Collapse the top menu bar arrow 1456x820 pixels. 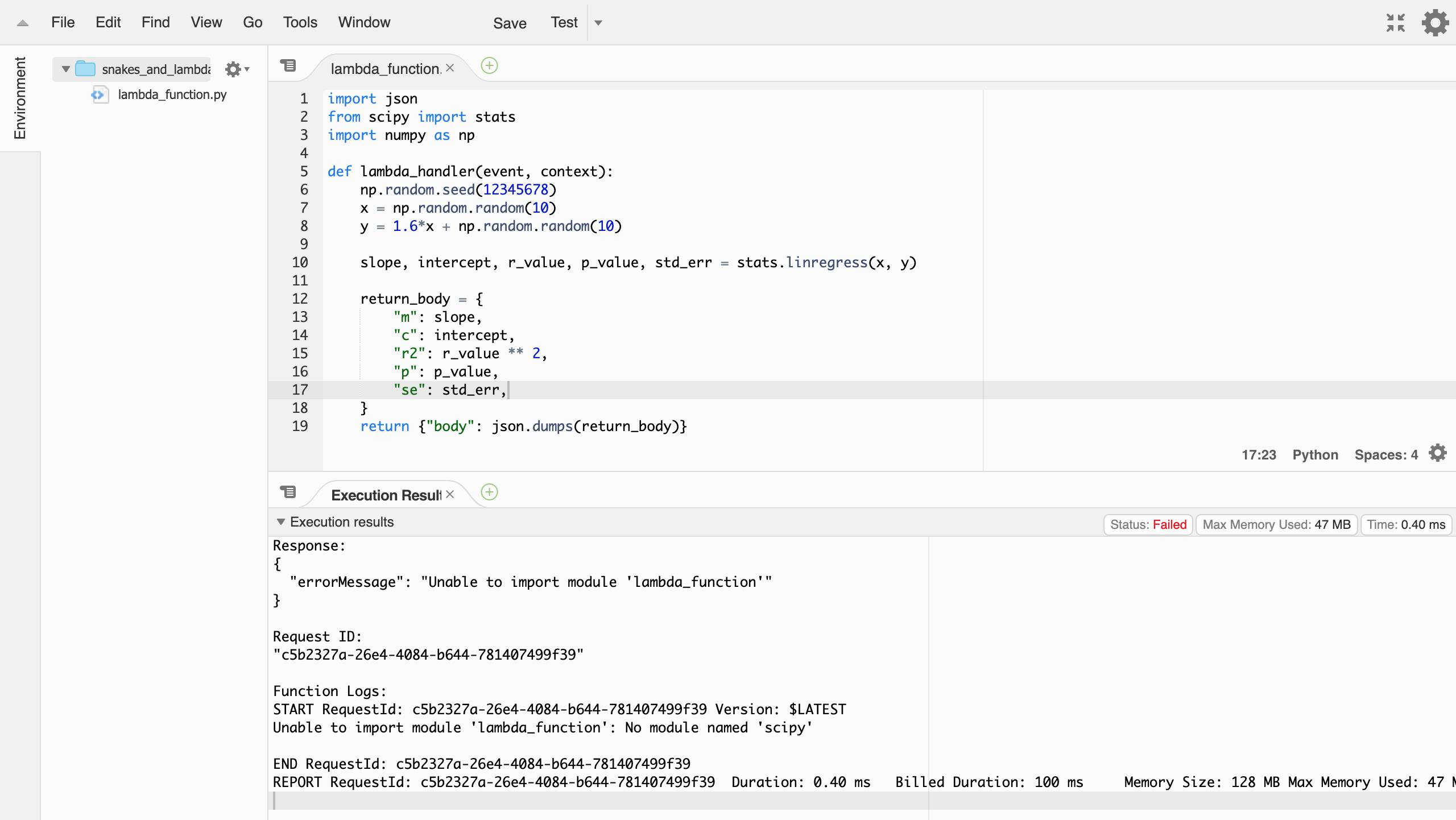(x=23, y=23)
